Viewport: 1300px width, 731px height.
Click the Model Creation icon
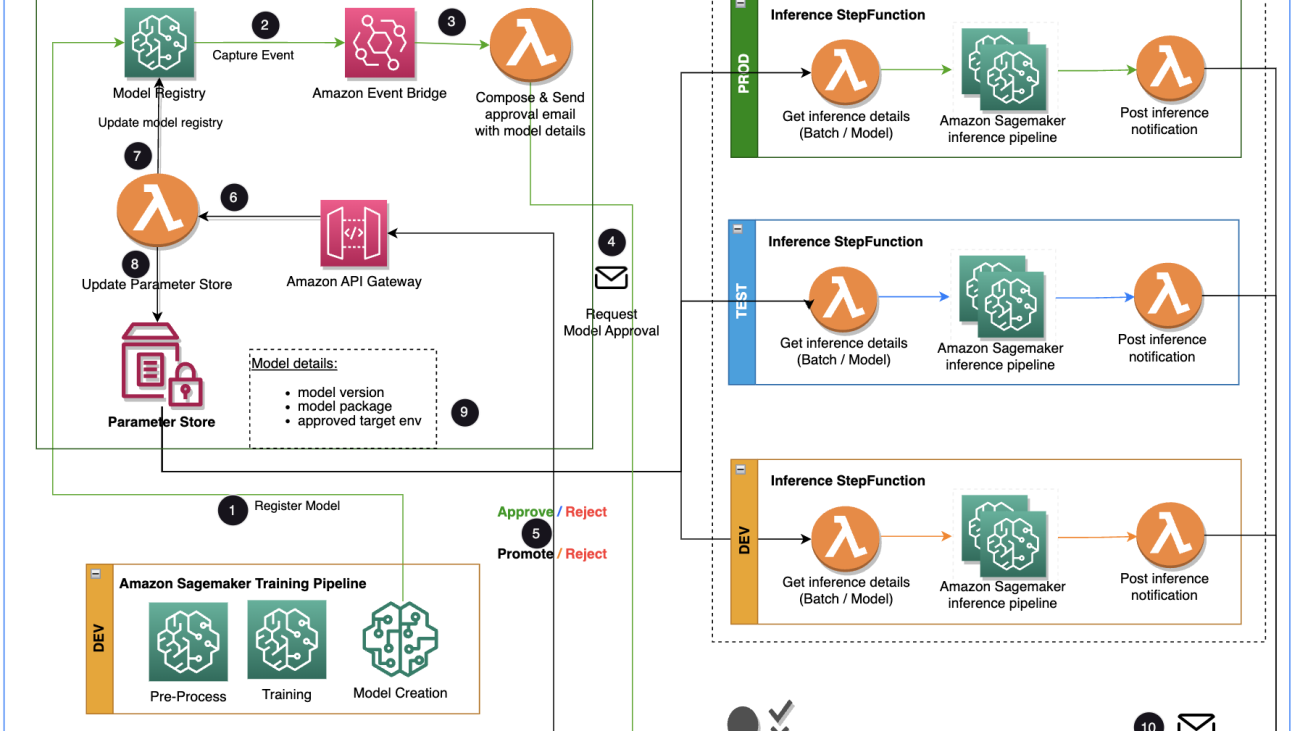400,640
